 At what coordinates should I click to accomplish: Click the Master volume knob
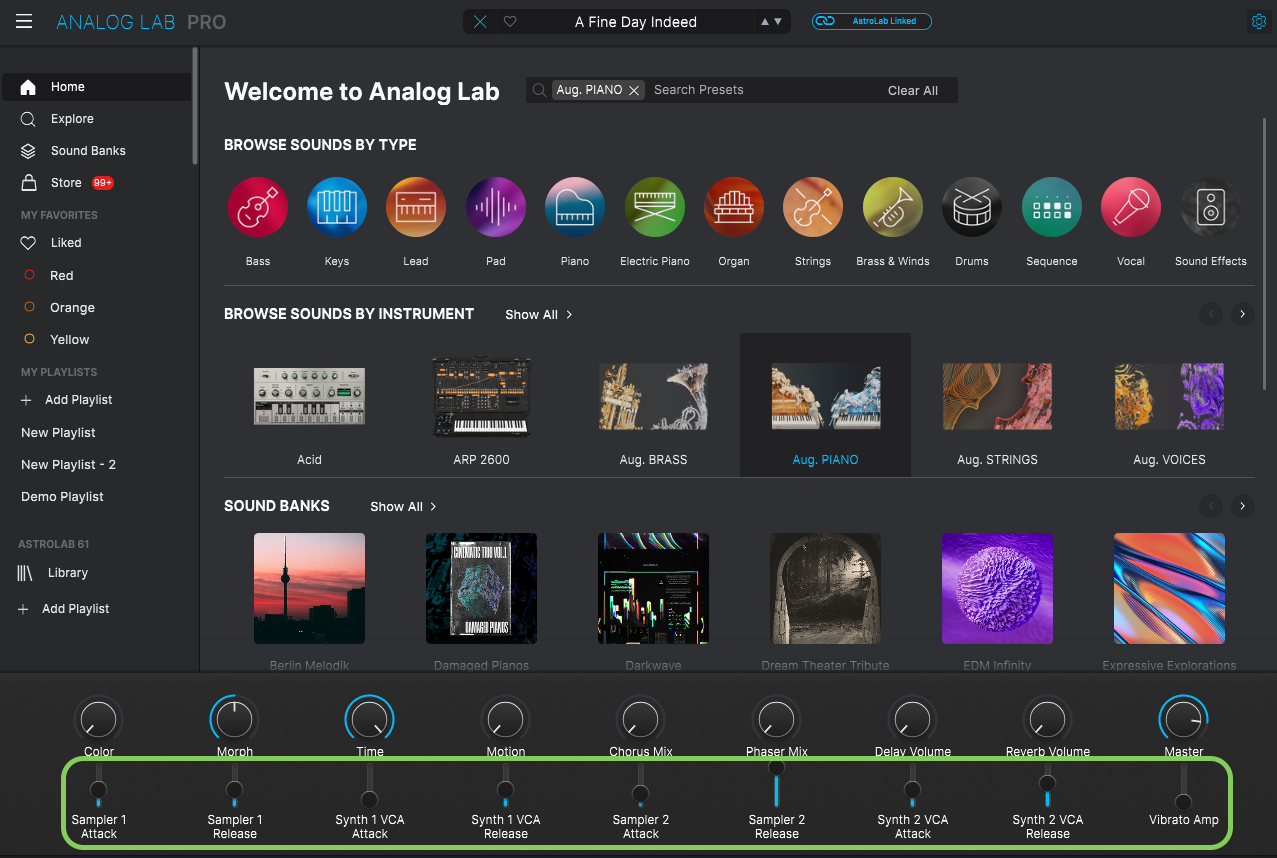pos(1183,719)
